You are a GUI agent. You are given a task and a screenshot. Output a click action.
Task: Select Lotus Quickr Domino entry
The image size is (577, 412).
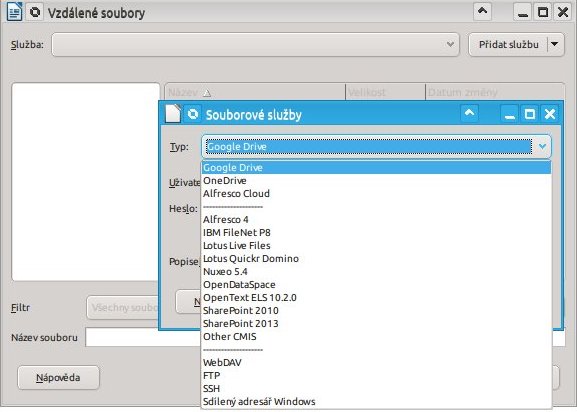click(x=376, y=259)
